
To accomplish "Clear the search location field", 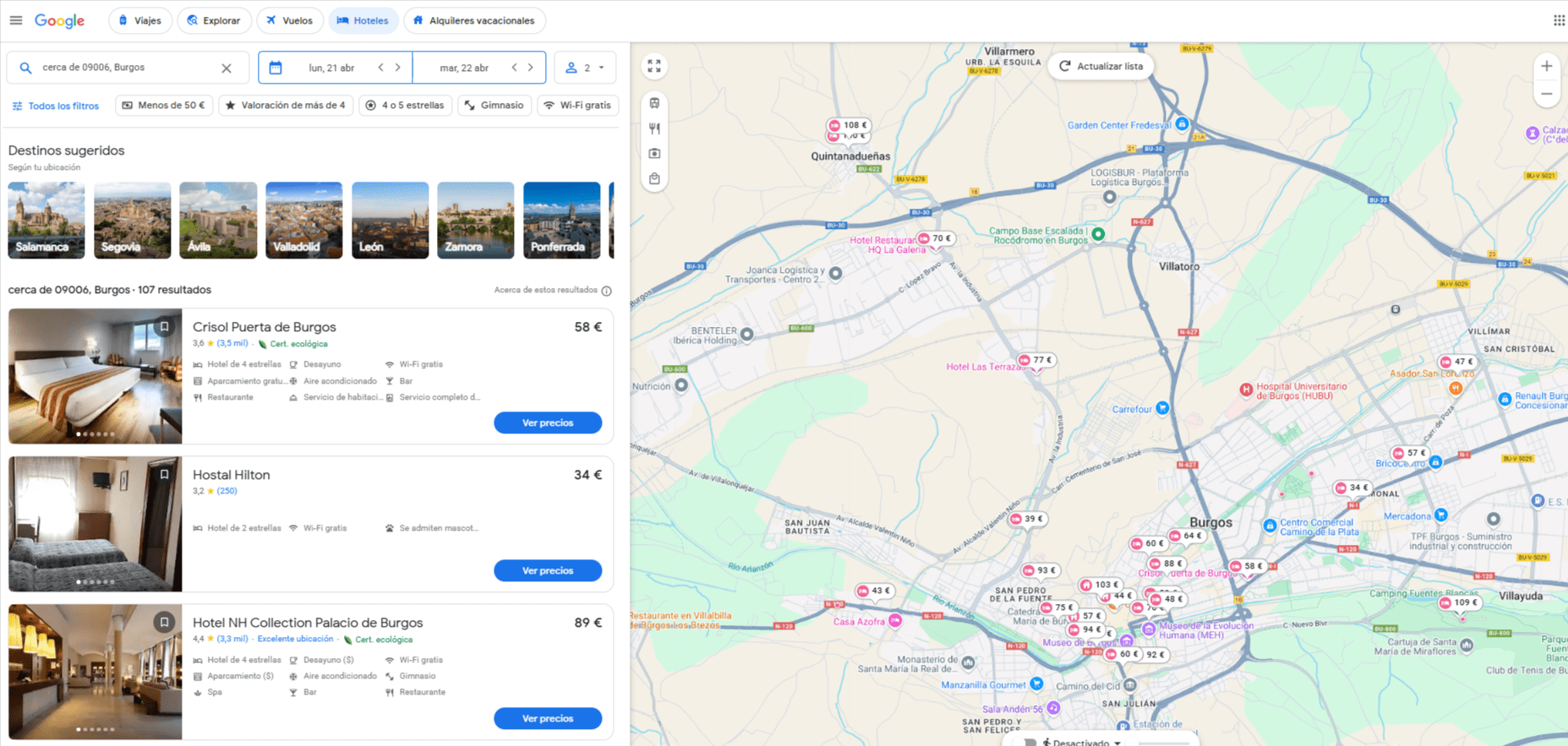I will coord(227,68).
